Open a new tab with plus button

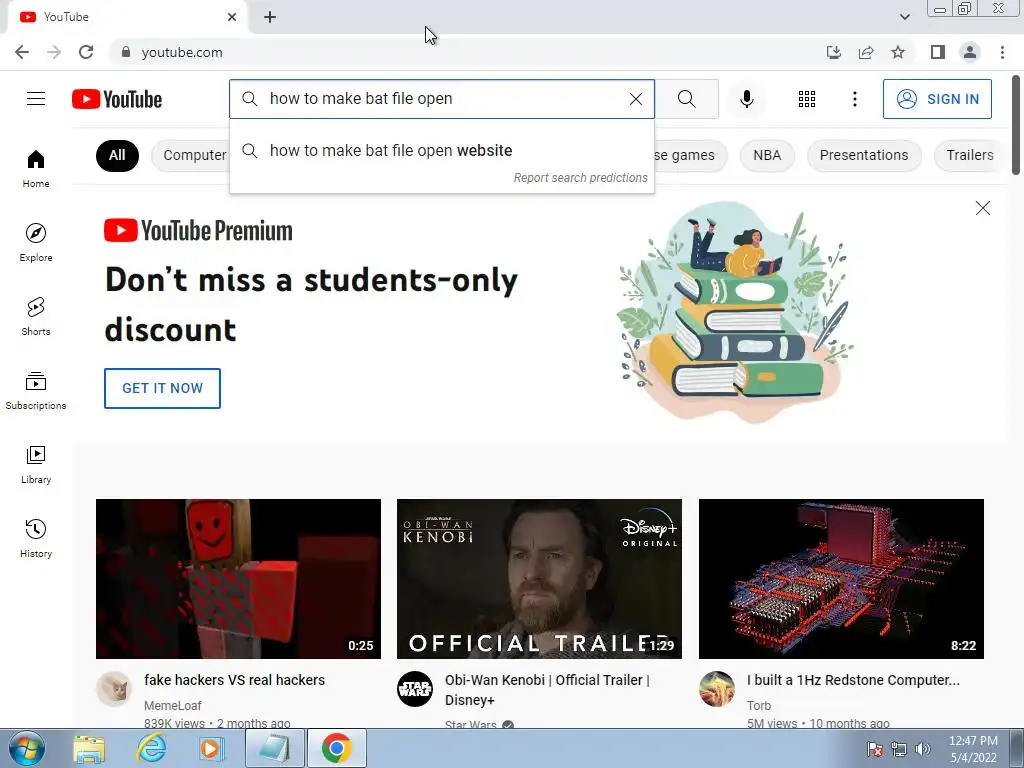pyautogui.click(x=270, y=17)
